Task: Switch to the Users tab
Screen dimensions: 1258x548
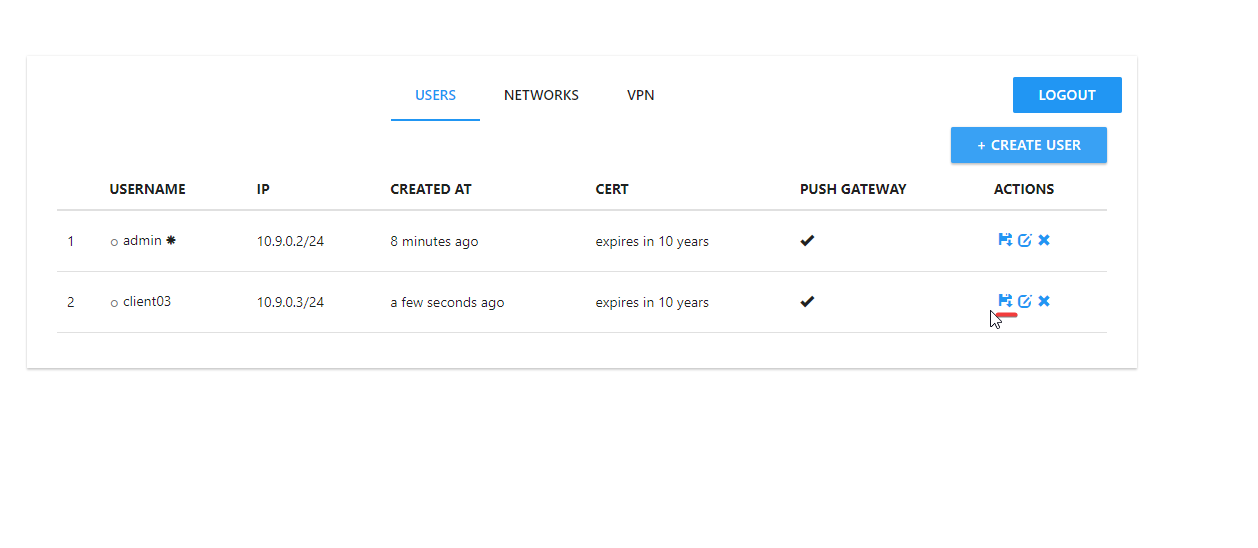Action: click(x=435, y=96)
